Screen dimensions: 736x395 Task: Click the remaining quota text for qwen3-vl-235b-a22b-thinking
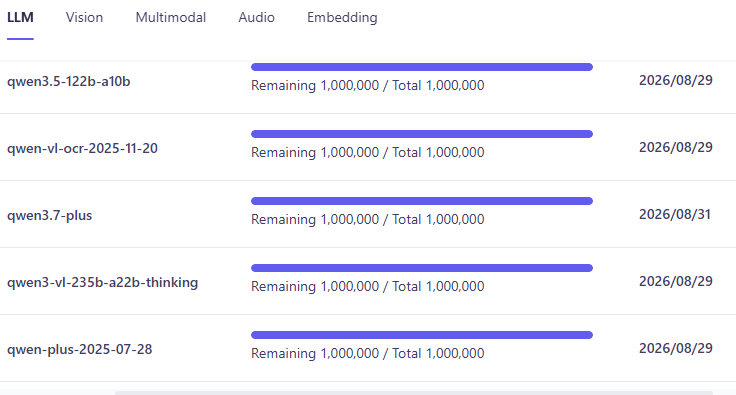[x=368, y=287]
